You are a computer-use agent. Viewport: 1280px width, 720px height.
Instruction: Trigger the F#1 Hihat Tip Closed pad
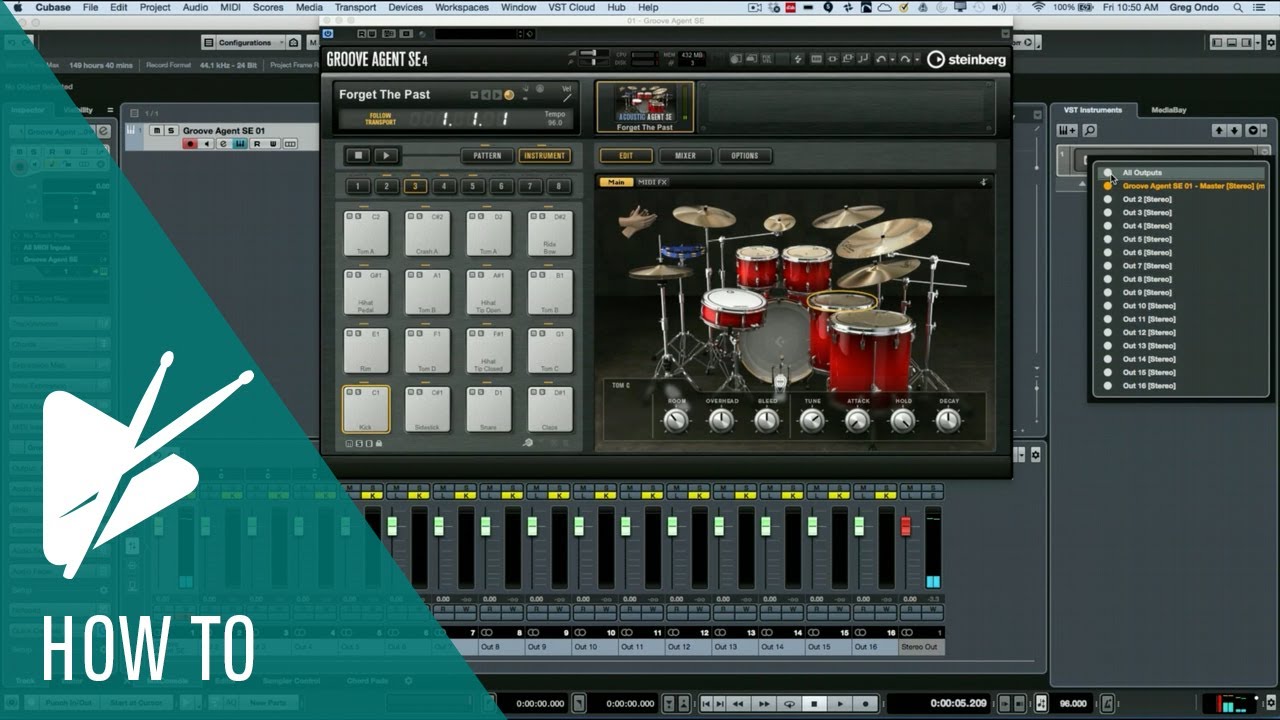click(x=488, y=351)
